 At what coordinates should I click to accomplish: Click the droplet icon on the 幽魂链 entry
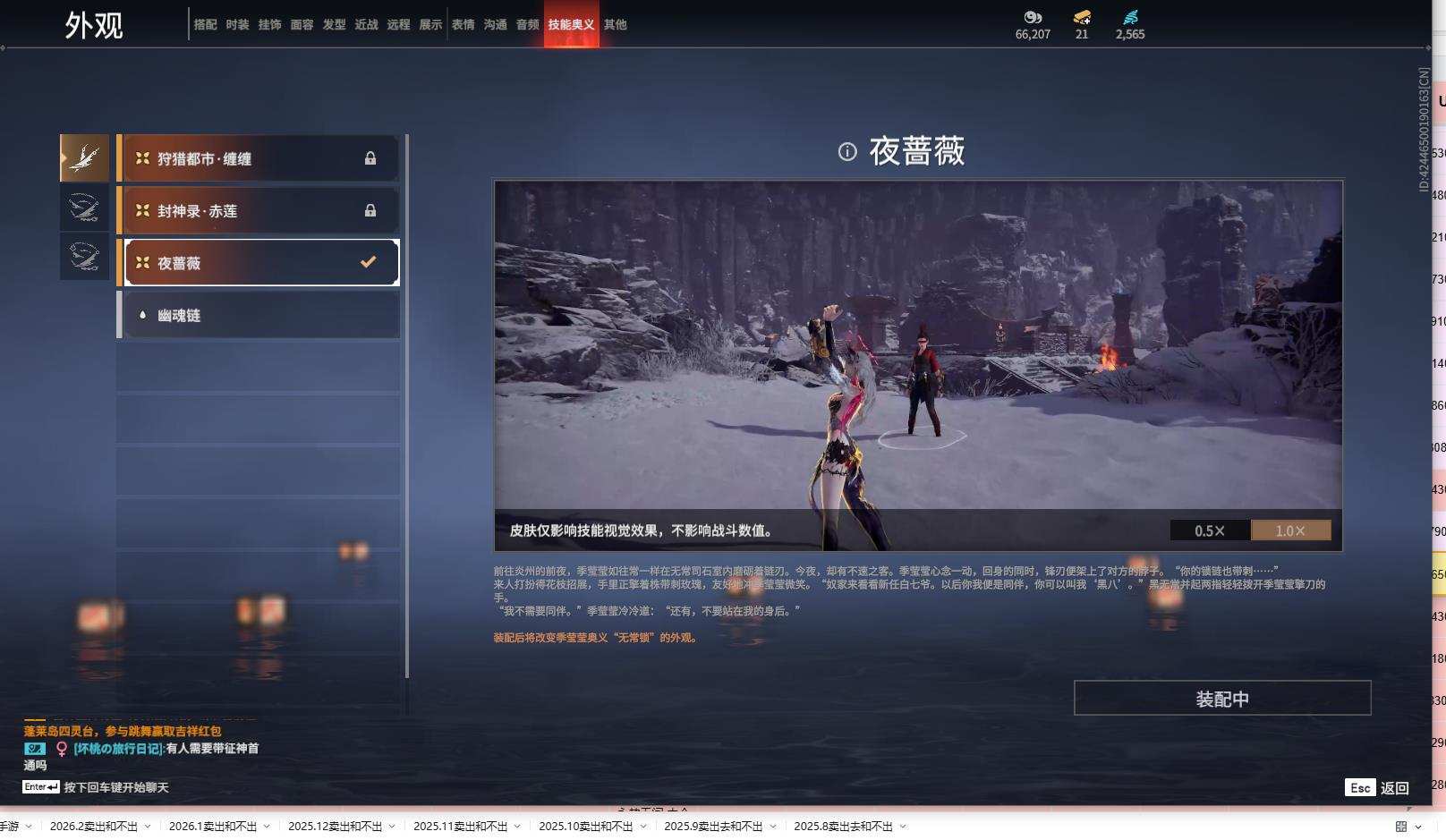click(x=140, y=314)
